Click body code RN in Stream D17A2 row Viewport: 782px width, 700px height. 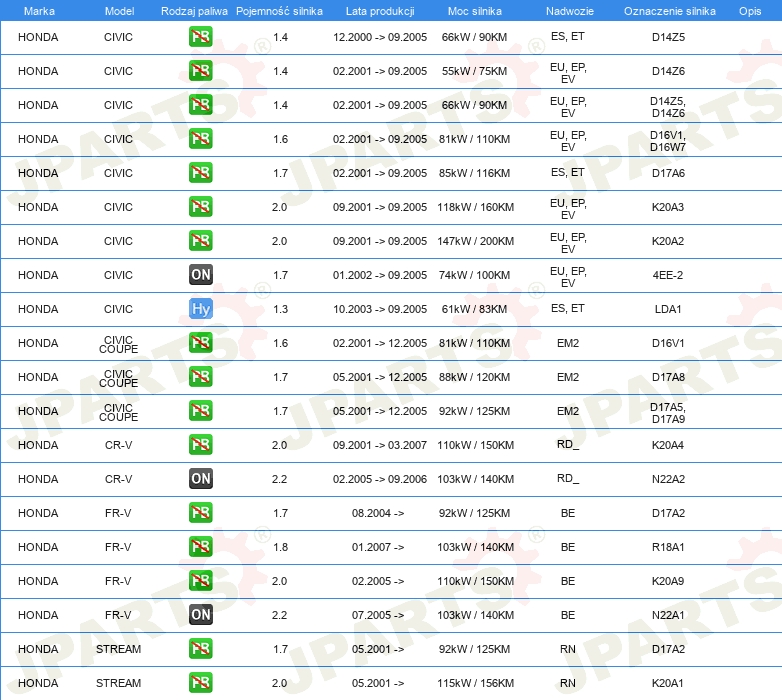click(x=568, y=649)
